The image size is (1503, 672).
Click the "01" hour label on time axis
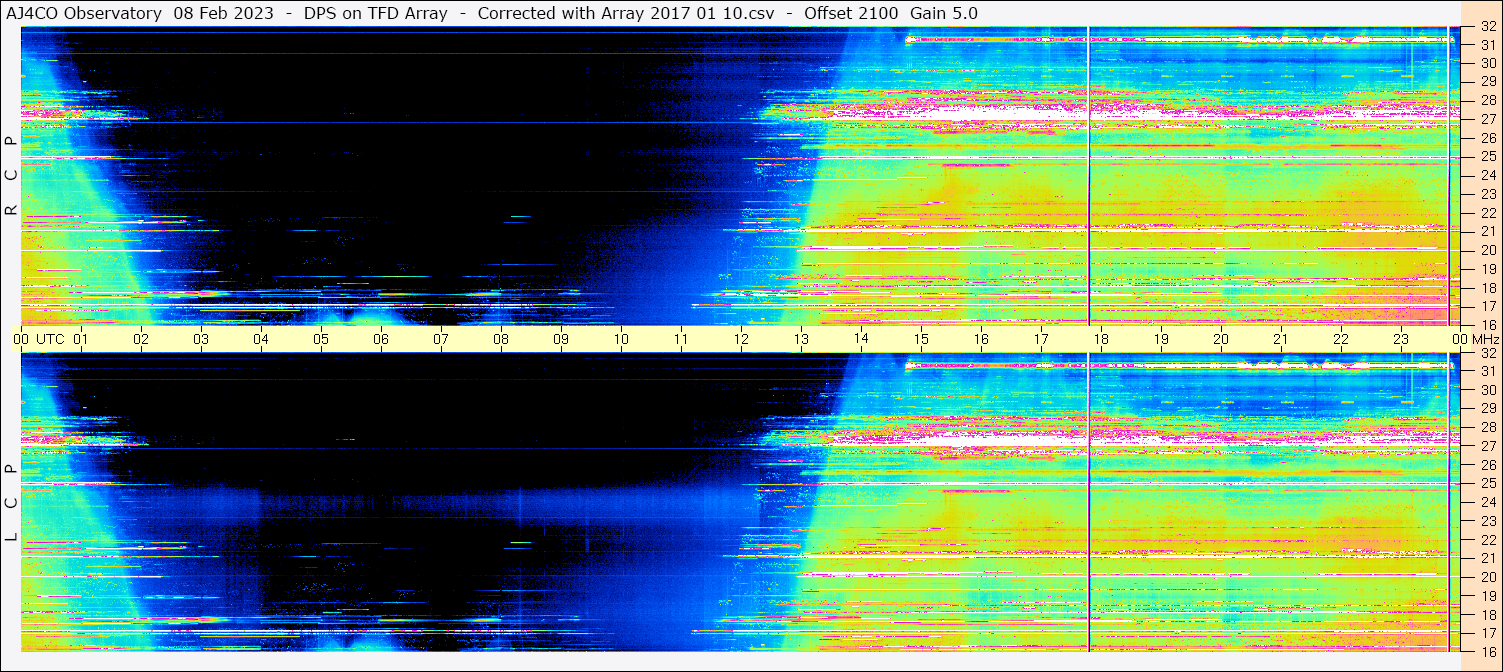(81, 339)
